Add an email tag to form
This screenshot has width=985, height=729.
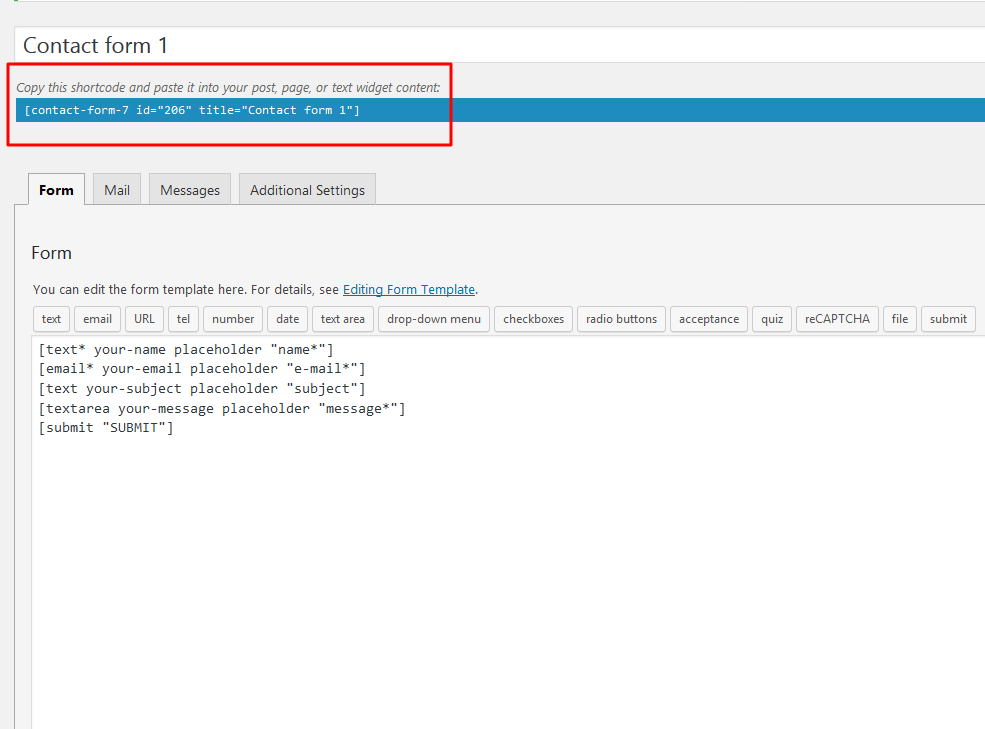pyautogui.click(x=97, y=319)
